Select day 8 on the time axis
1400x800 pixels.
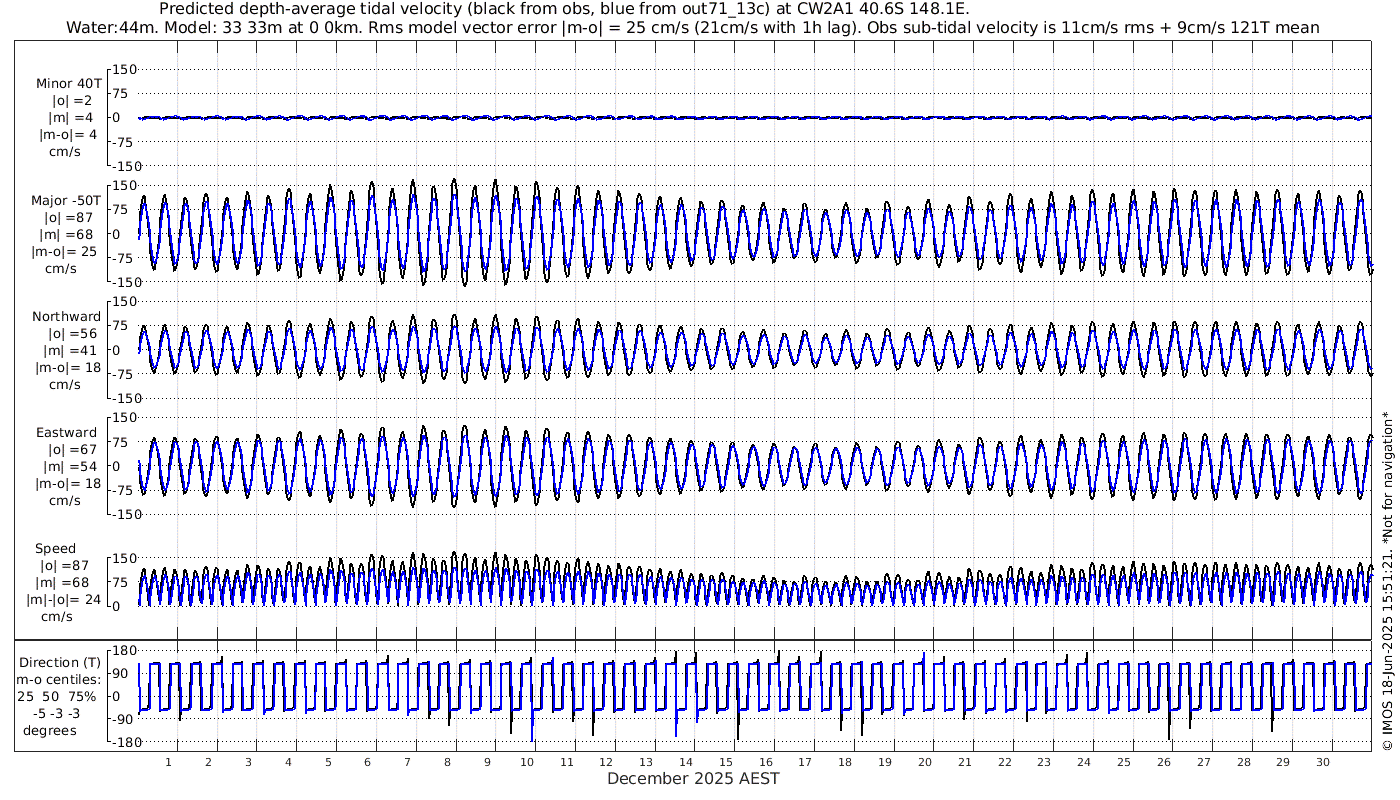(447, 762)
